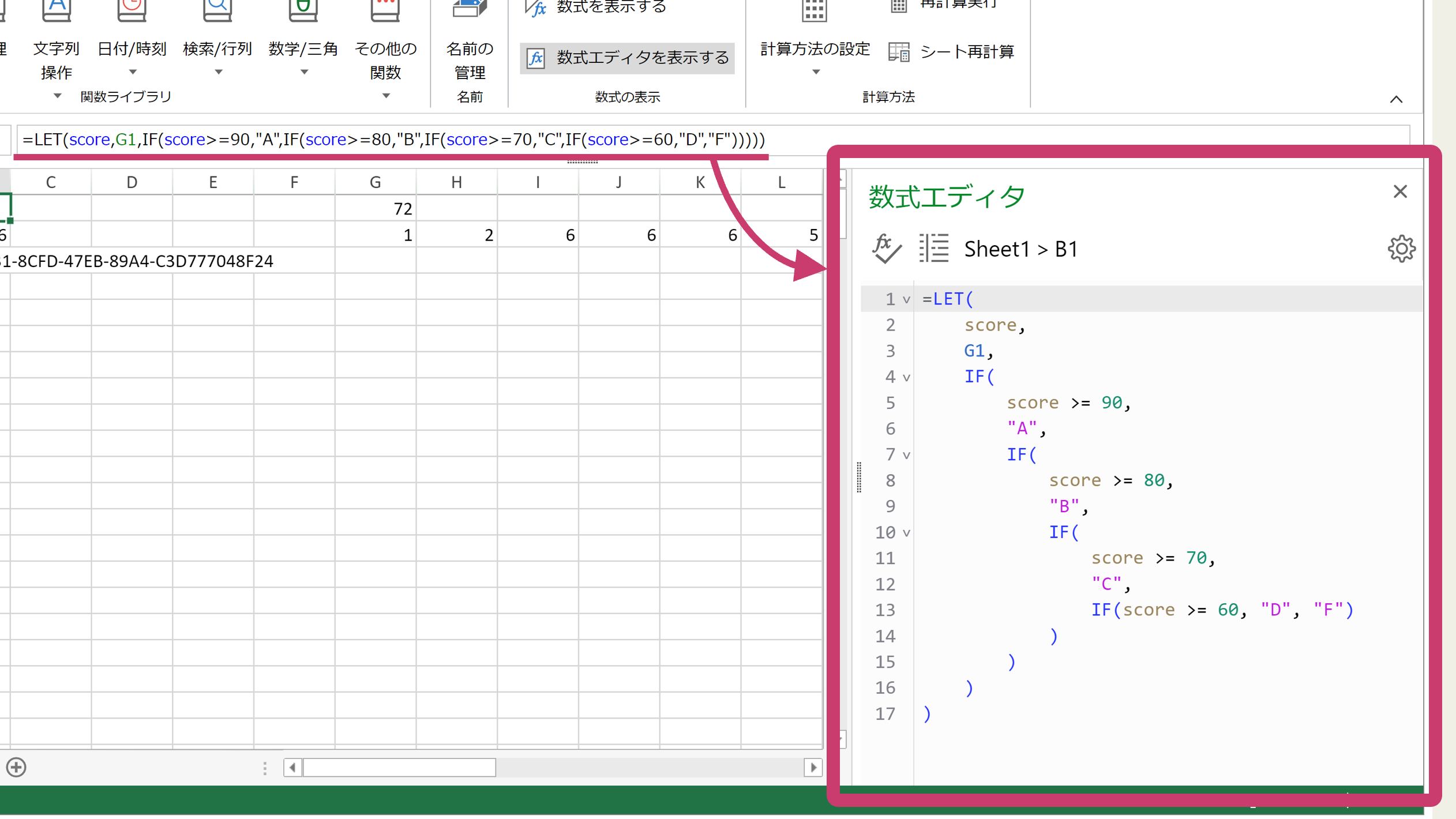Click the "A" string on line 6
Screen dimensions: 1456x819
(x=1022, y=429)
